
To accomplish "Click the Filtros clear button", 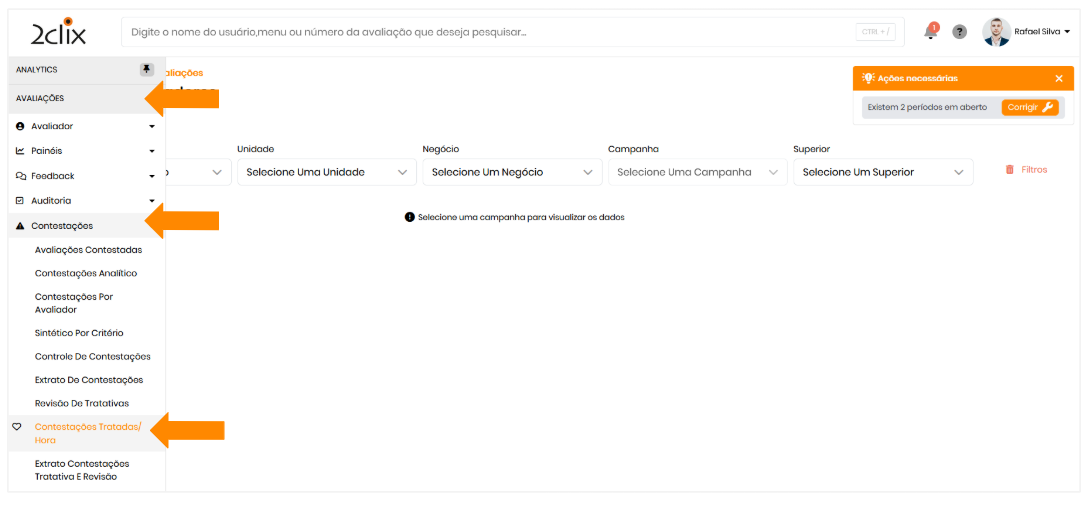I will click(x=1026, y=170).
